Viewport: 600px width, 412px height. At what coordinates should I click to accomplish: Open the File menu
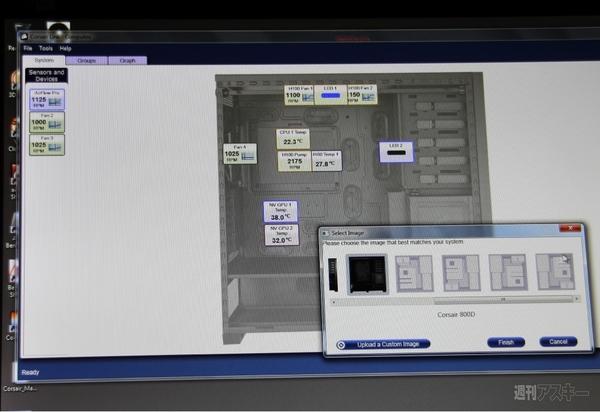point(28,48)
